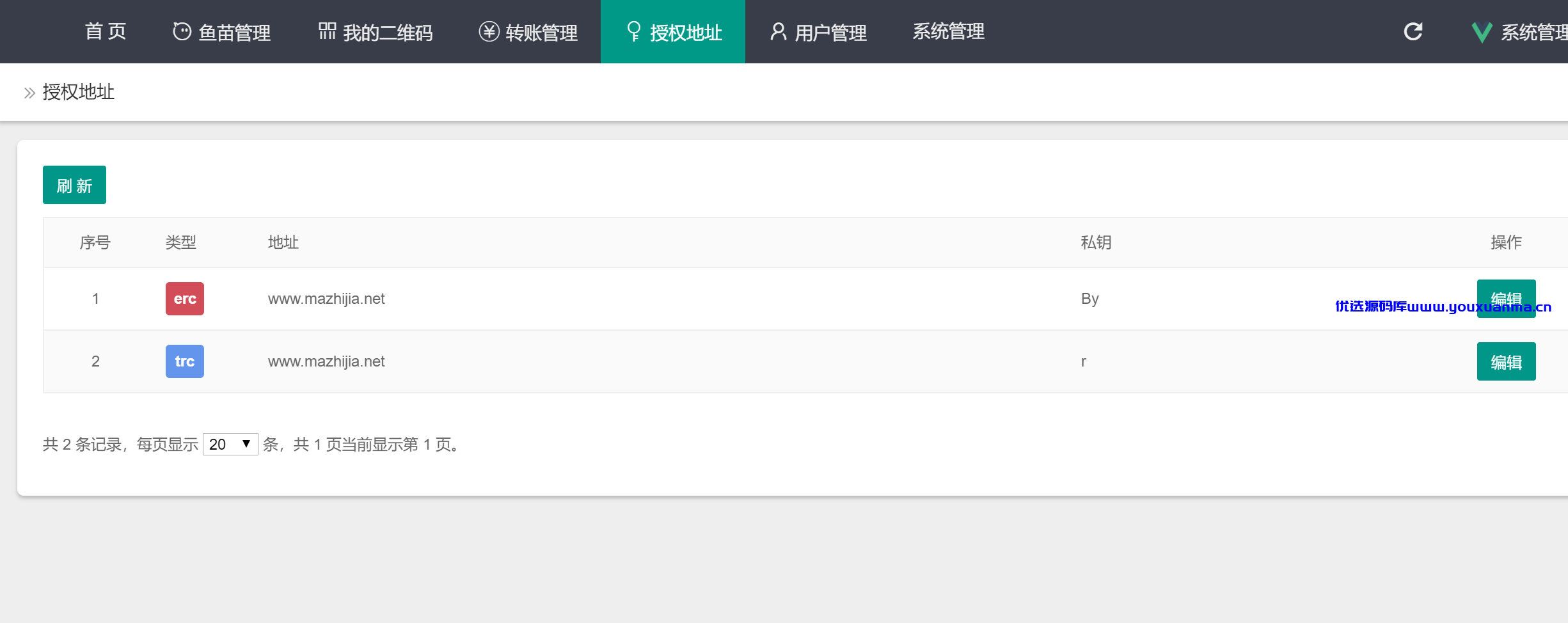Open the 首页 menu item
Viewport: 1568px width, 623px height.
106,31
